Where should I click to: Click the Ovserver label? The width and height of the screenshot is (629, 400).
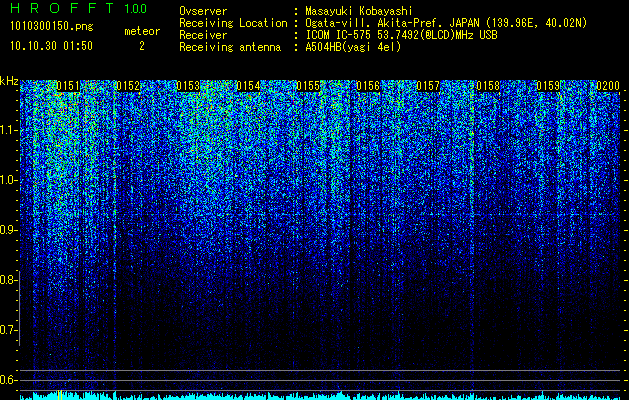coord(203,11)
